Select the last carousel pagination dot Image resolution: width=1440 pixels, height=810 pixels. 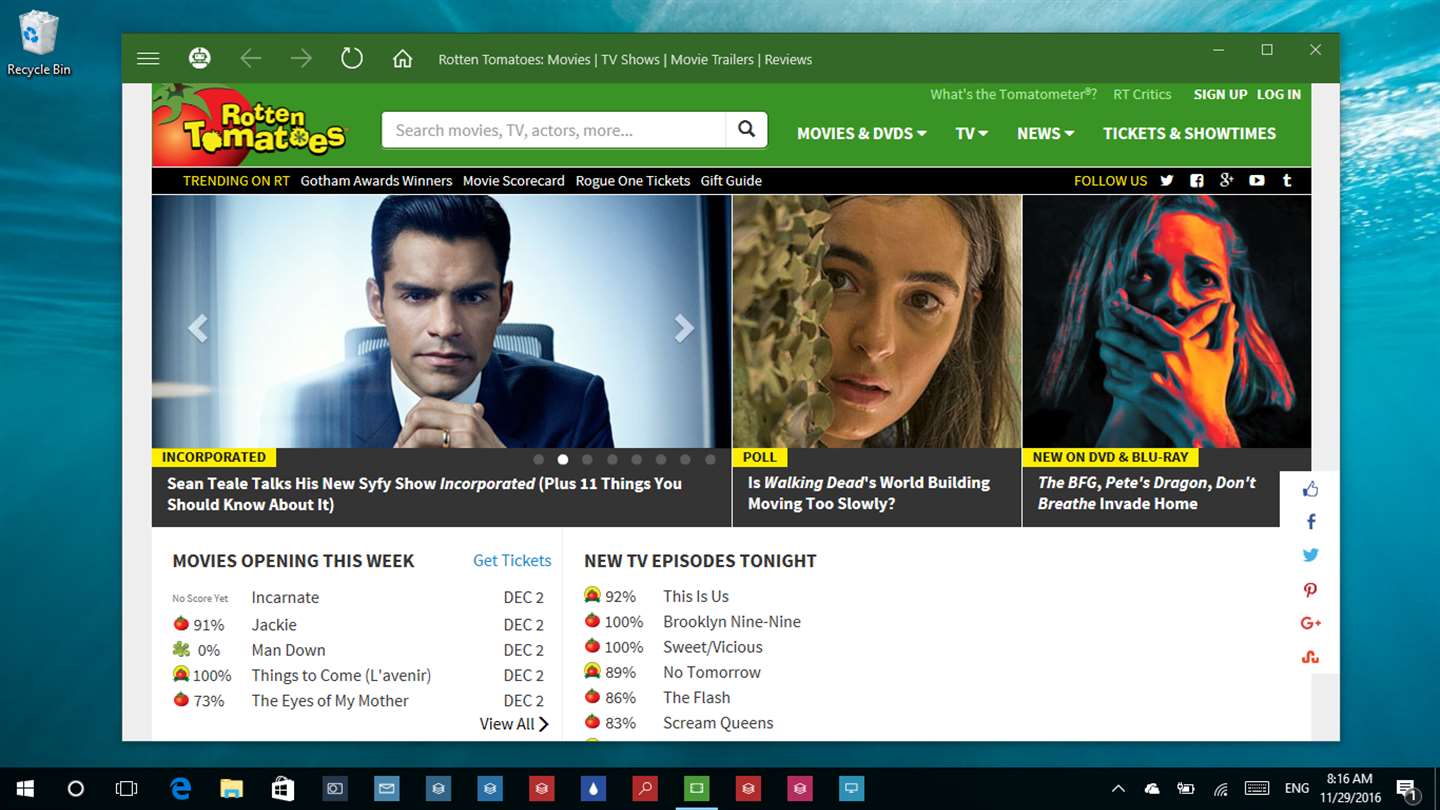(x=710, y=460)
